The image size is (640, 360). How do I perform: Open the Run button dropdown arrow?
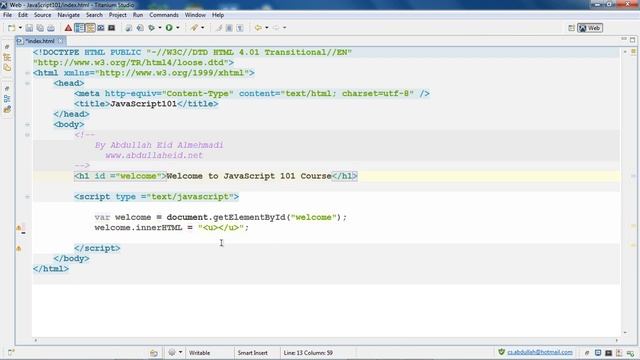[x=178, y=28]
